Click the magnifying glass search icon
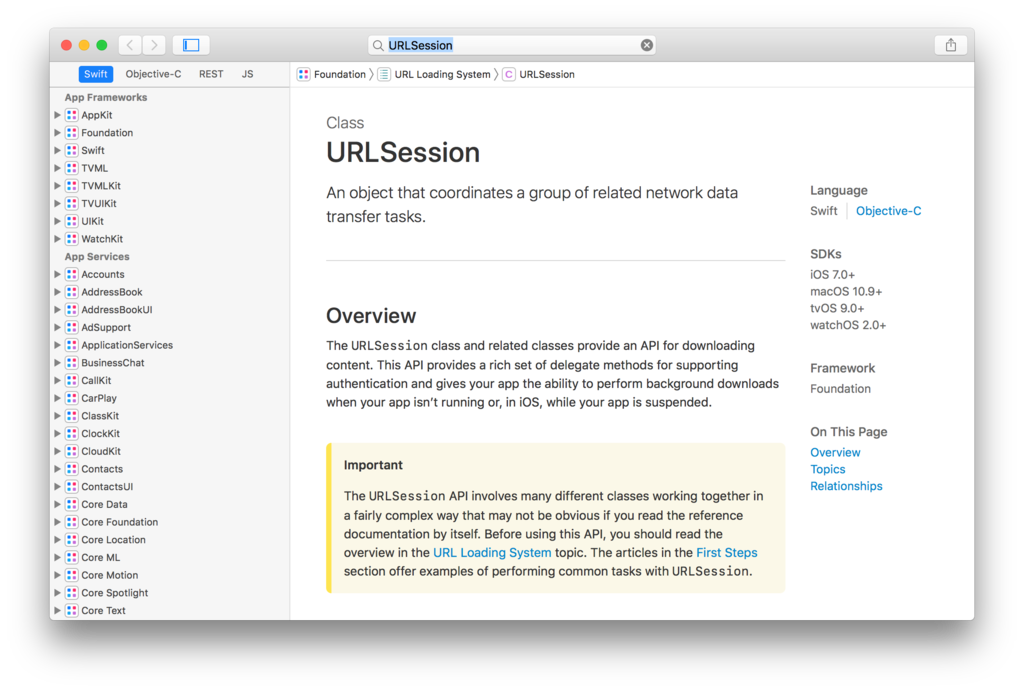Viewport: 1024px width, 691px height. (x=378, y=45)
